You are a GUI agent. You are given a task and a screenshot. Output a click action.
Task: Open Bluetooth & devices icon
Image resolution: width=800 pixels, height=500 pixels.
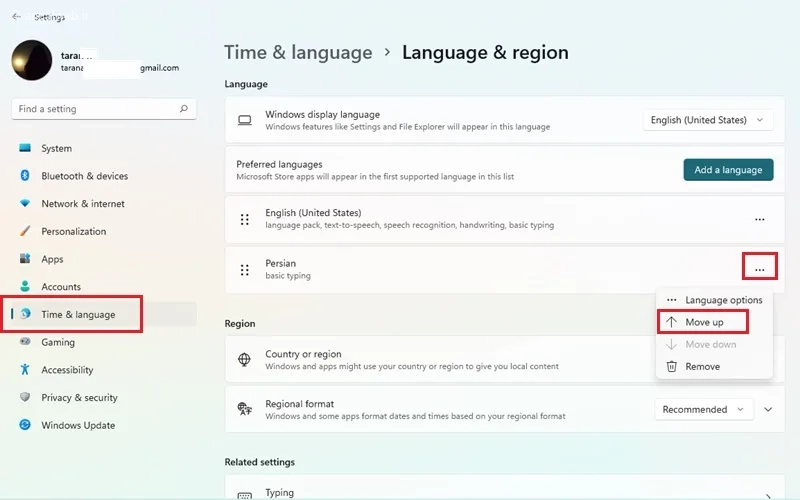24,176
